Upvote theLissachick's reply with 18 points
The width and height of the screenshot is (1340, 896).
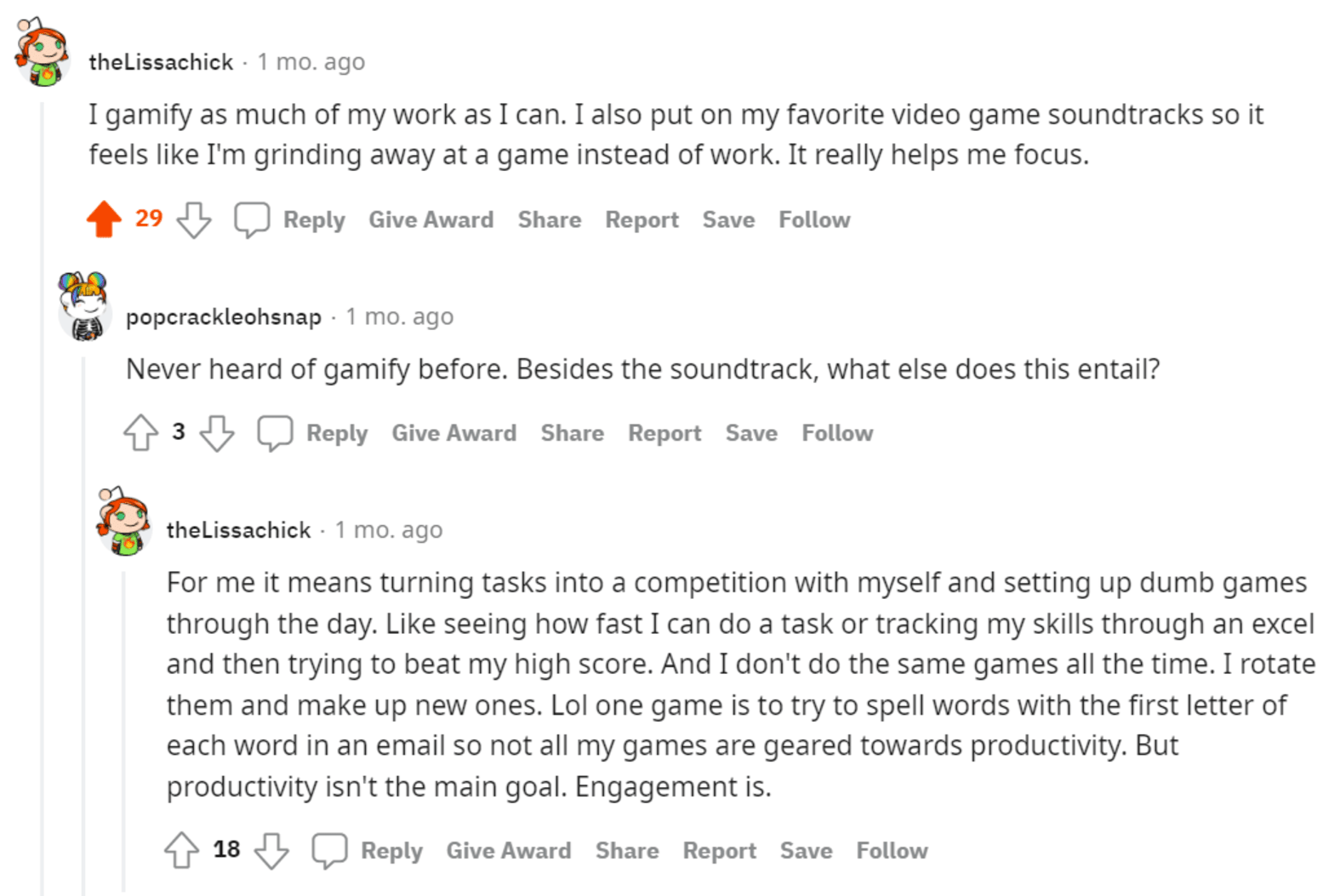(x=181, y=850)
